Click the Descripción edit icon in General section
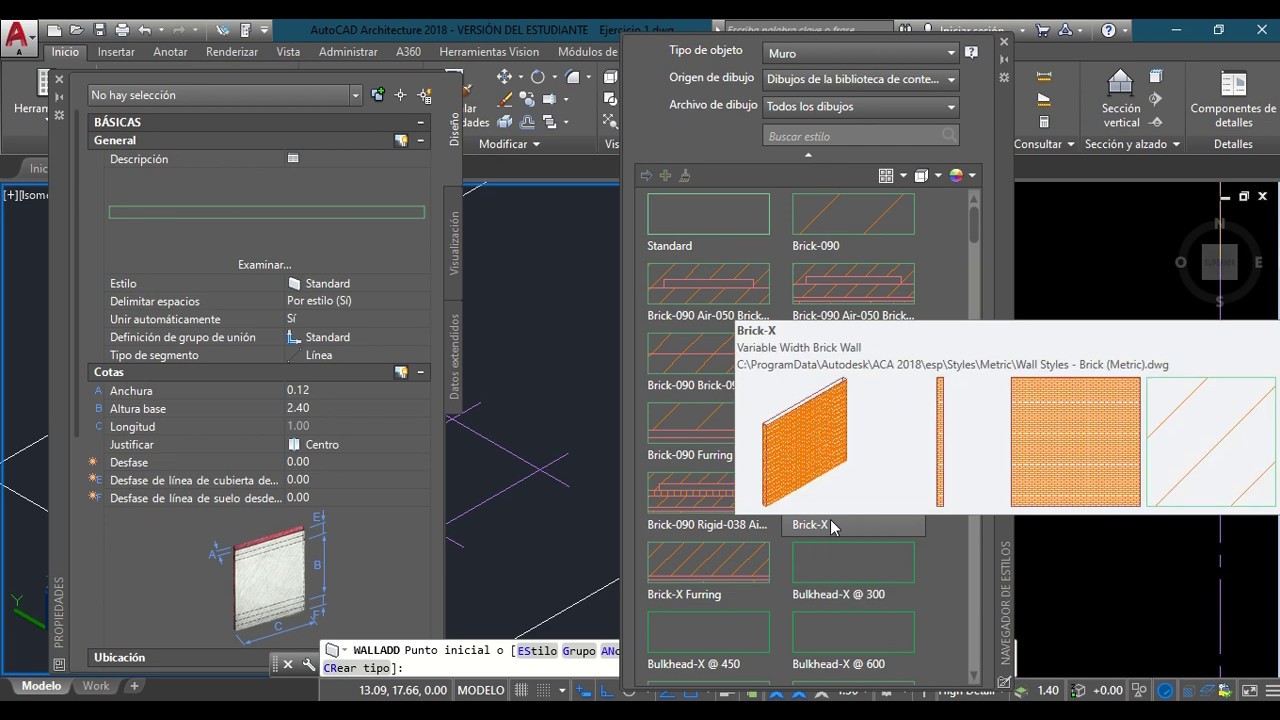This screenshot has width=1280, height=720. click(x=293, y=159)
